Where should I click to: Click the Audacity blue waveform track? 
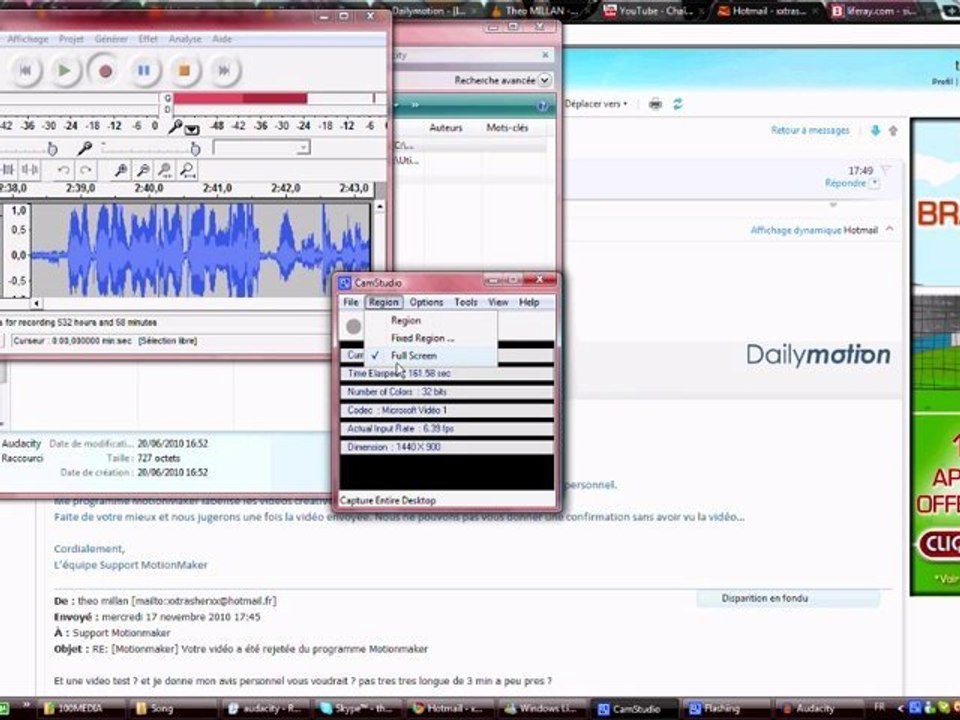click(200, 251)
